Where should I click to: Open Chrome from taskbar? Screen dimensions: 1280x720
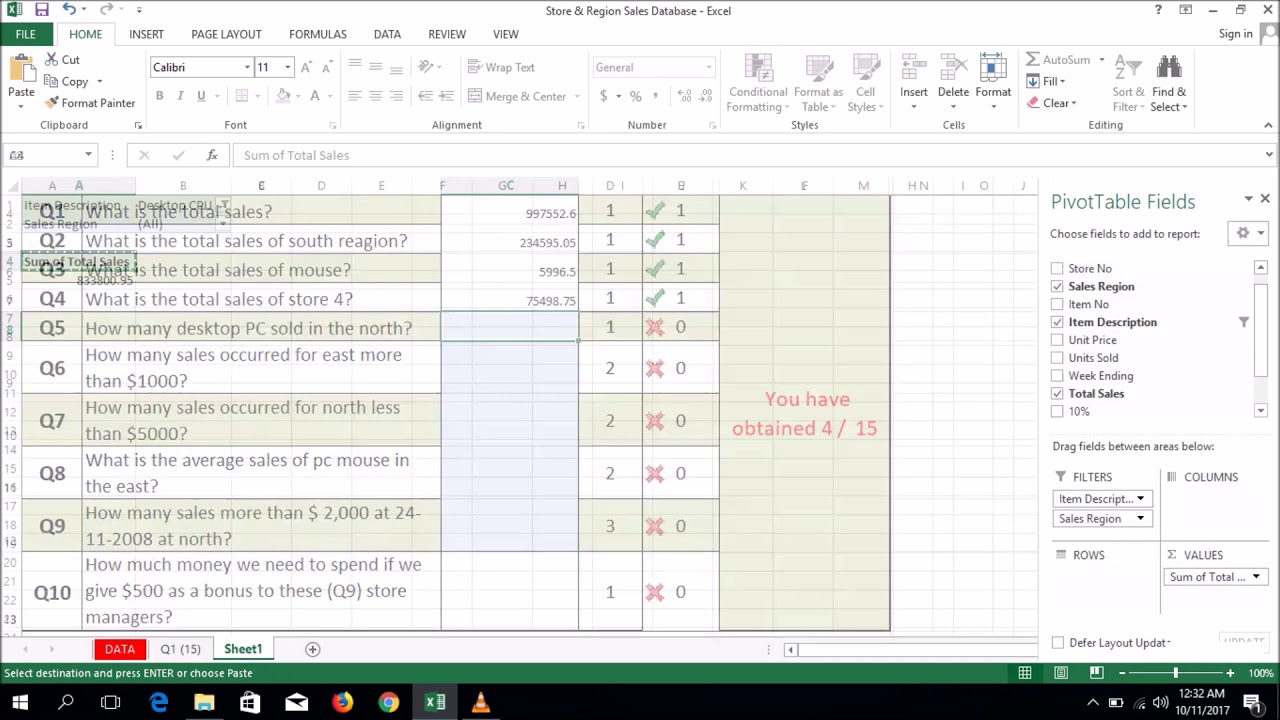pos(388,702)
